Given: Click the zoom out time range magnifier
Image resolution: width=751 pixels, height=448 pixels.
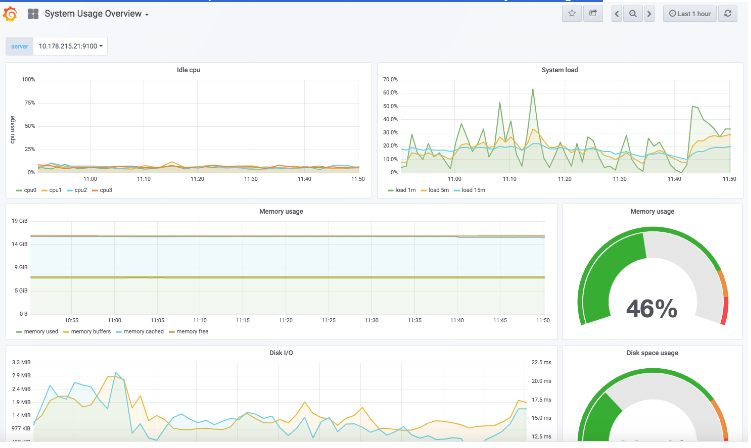Looking at the screenshot, I should tap(633, 14).
